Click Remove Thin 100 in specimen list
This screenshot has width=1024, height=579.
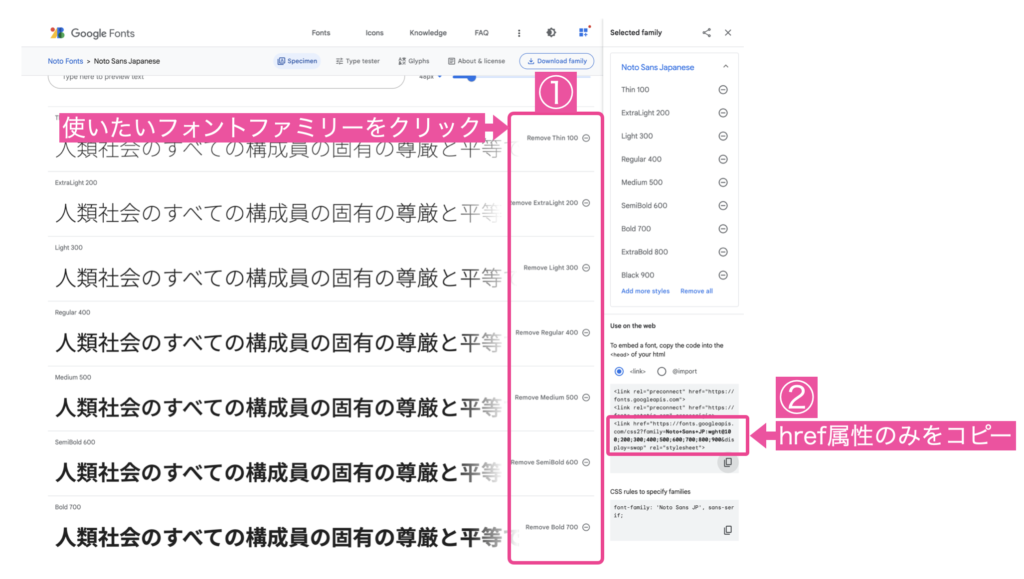coord(558,138)
